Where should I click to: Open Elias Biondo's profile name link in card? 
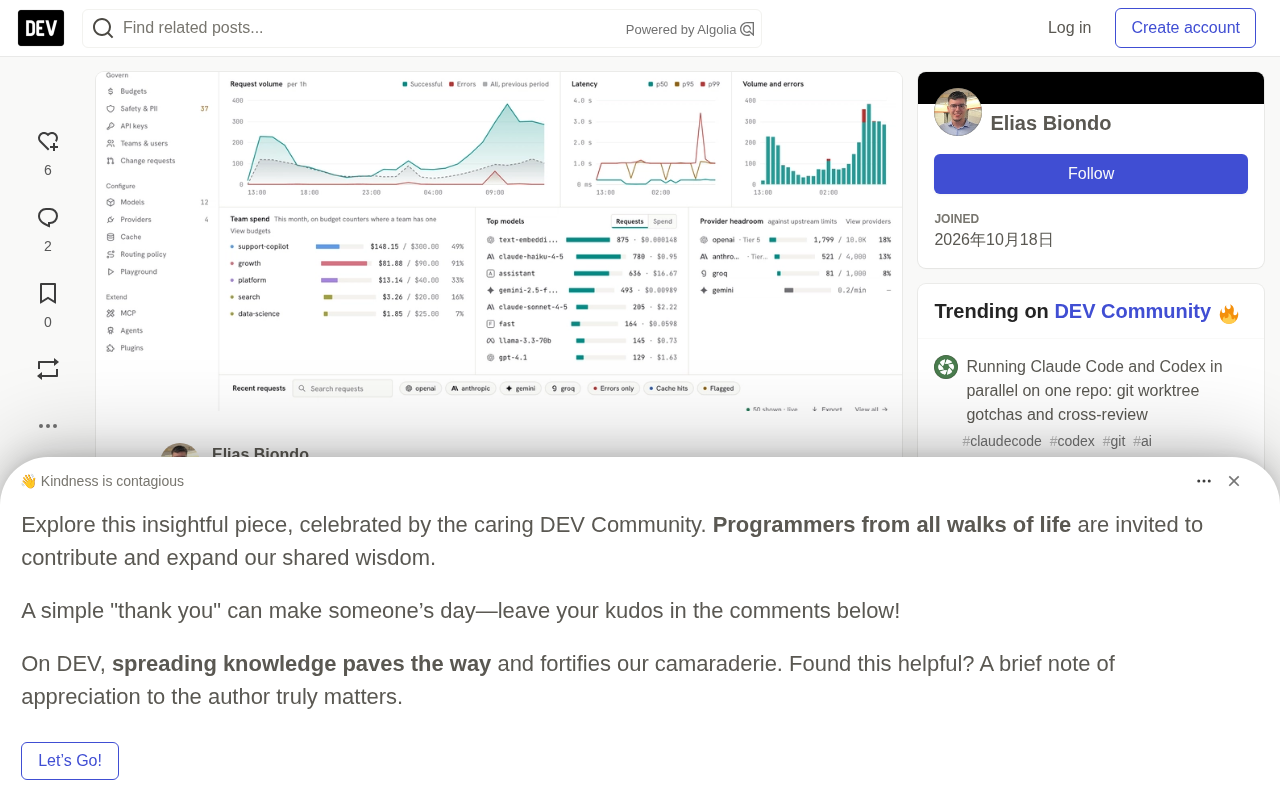(1051, 123)
